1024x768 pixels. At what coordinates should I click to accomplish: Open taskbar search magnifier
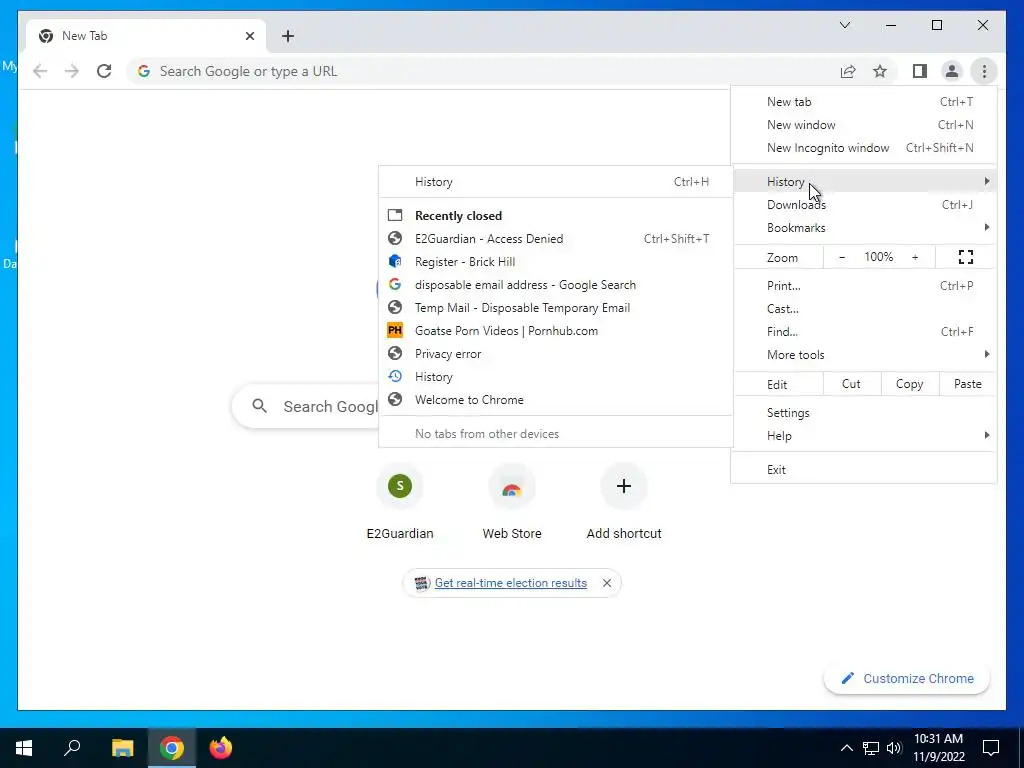tap(72, 748)
